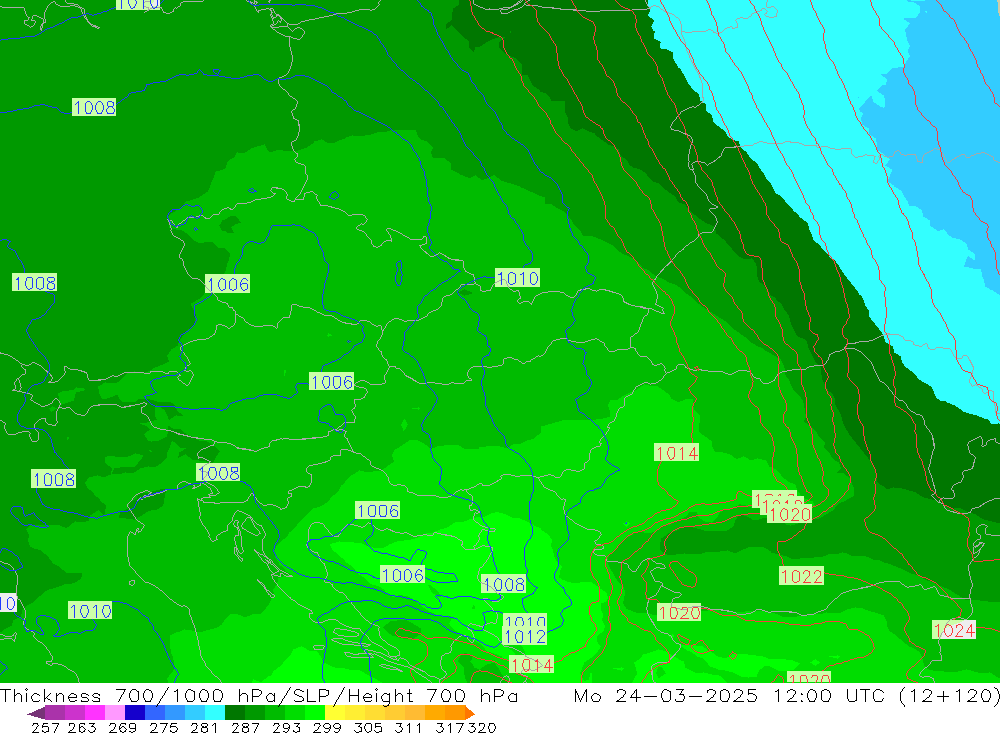The height and width of the screenshot is (733, 1000).
Task: Click the legend value 287
Action: [x=245, y=727]
